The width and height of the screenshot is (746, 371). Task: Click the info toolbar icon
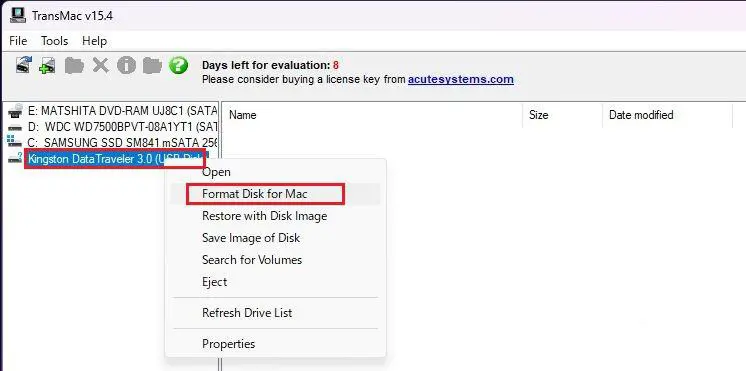(x=127, y=66)
